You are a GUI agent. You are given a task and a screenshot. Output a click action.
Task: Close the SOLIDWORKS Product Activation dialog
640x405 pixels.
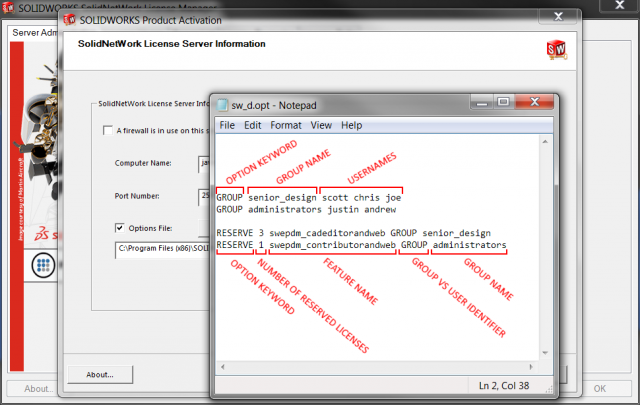point(558,17)
